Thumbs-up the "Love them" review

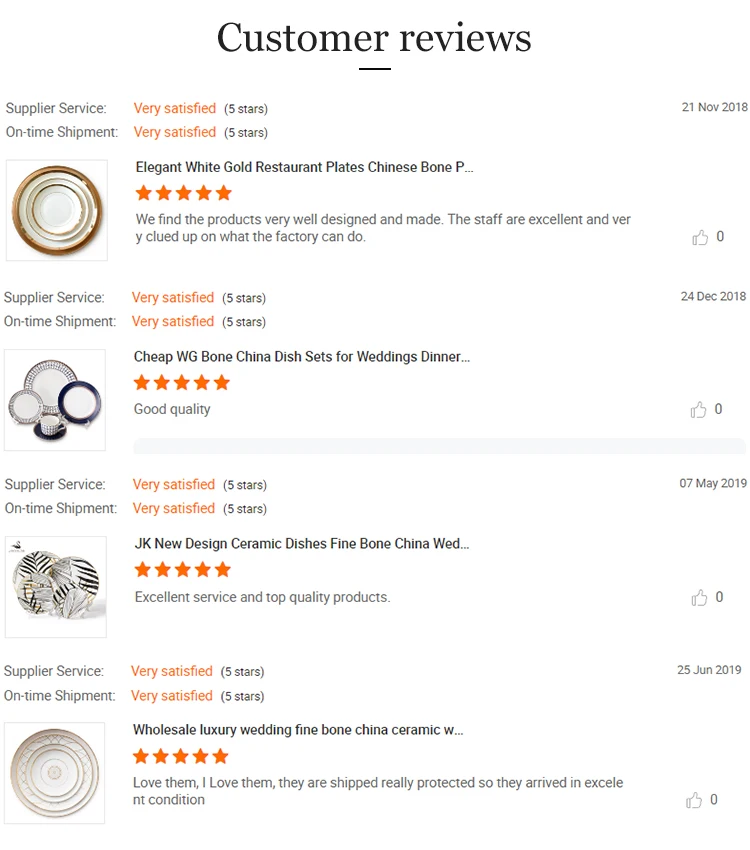694,800
